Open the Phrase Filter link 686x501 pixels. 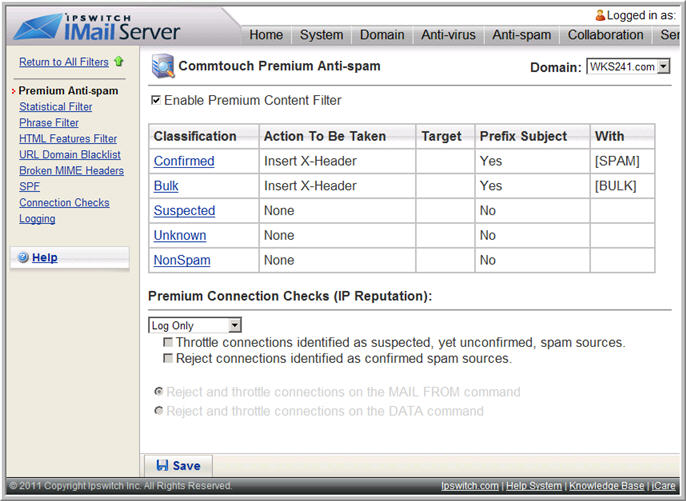(x=49, y=123)
